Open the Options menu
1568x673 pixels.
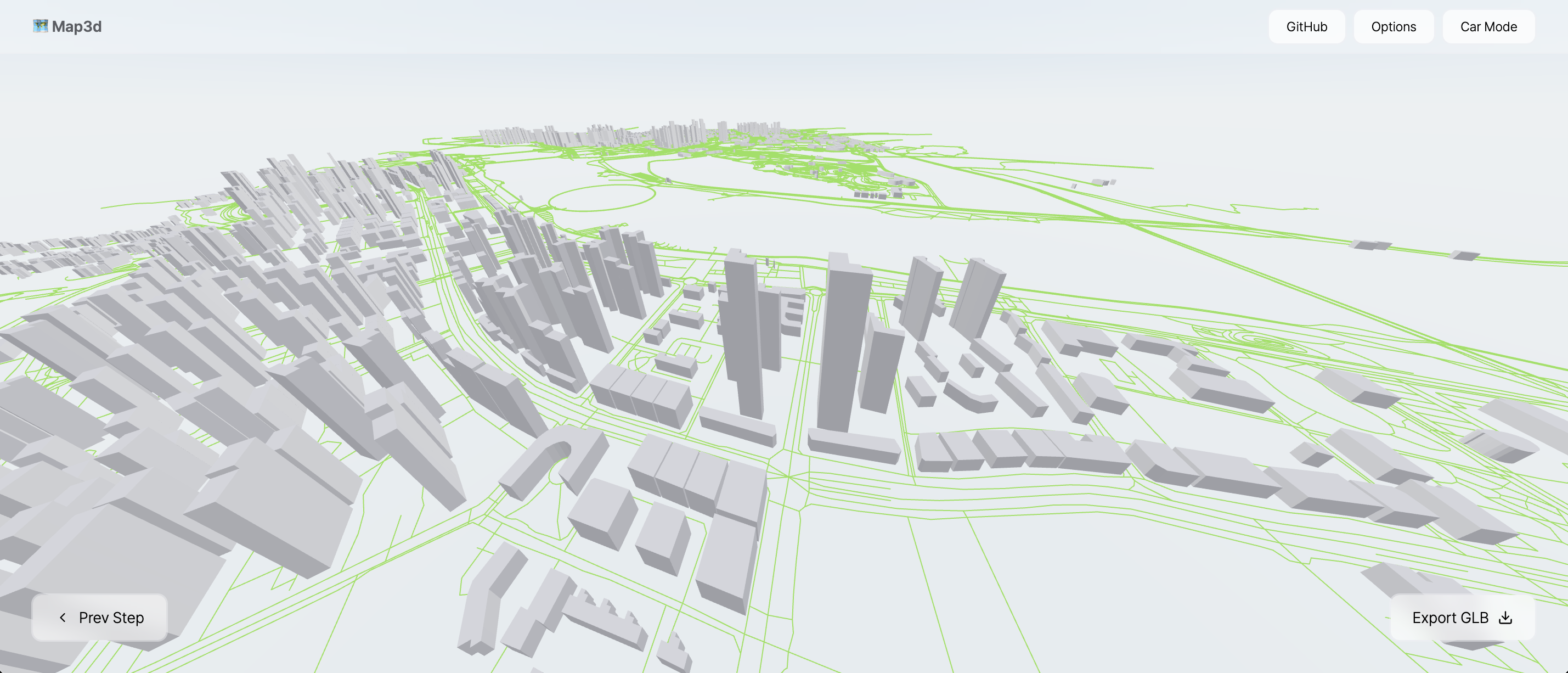pos(1392,27)
